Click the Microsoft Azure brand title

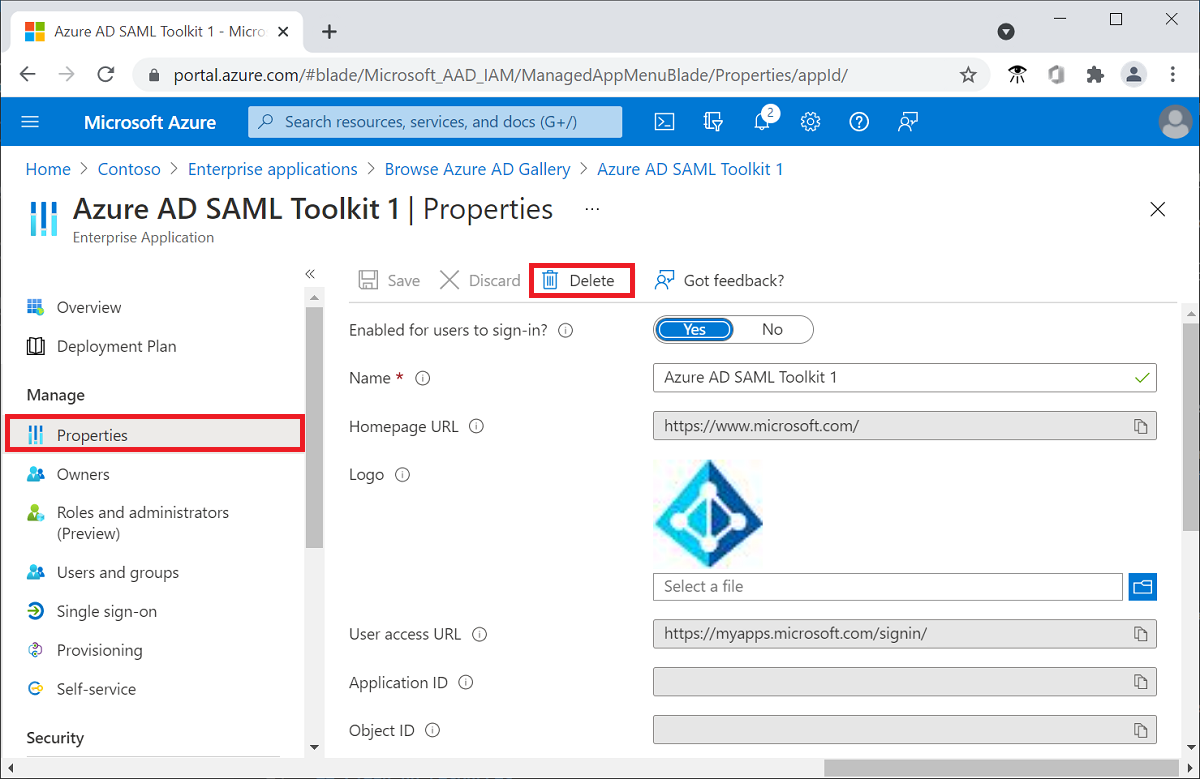150,122
